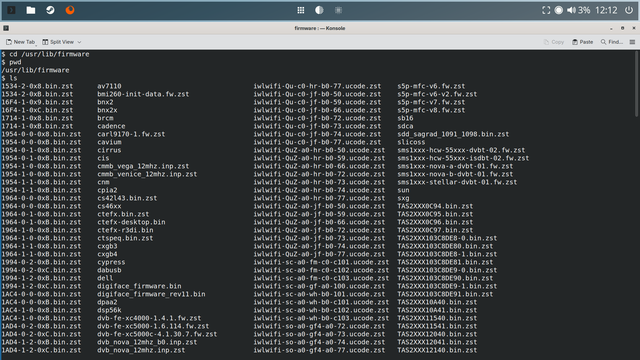Click the cirrus directory entry
The height and width of the screenshot is (360, 640).
[x=109, y=150]
